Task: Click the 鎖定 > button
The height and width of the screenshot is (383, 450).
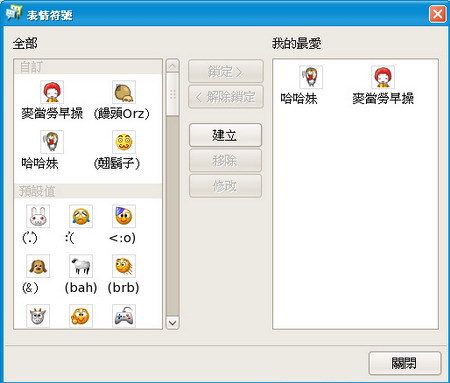Action: coord(226,71)
